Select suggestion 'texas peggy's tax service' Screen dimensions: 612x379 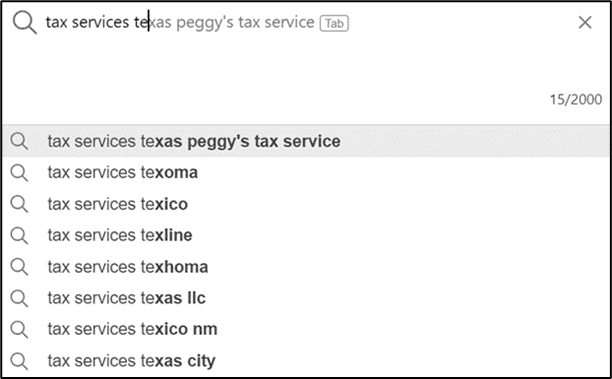pos(306,141)
